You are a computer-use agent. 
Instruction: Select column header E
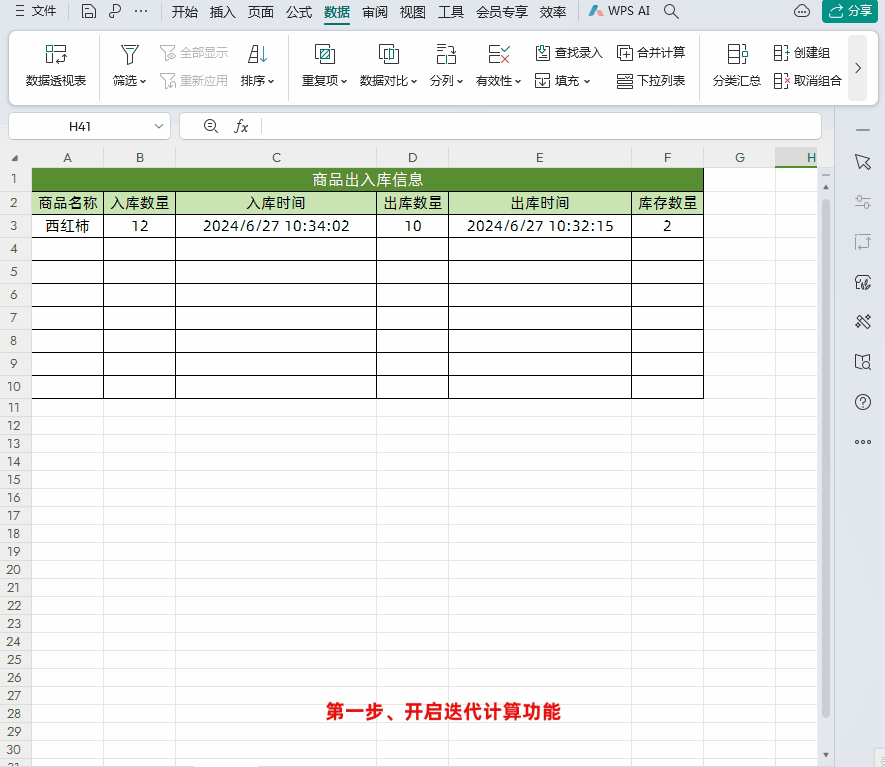(540, 158)
